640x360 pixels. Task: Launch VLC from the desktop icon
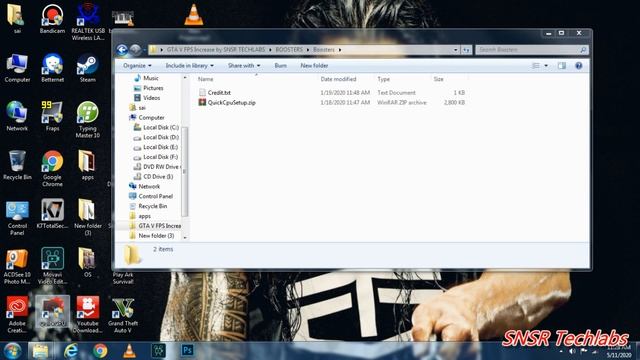tap(193, 15)
